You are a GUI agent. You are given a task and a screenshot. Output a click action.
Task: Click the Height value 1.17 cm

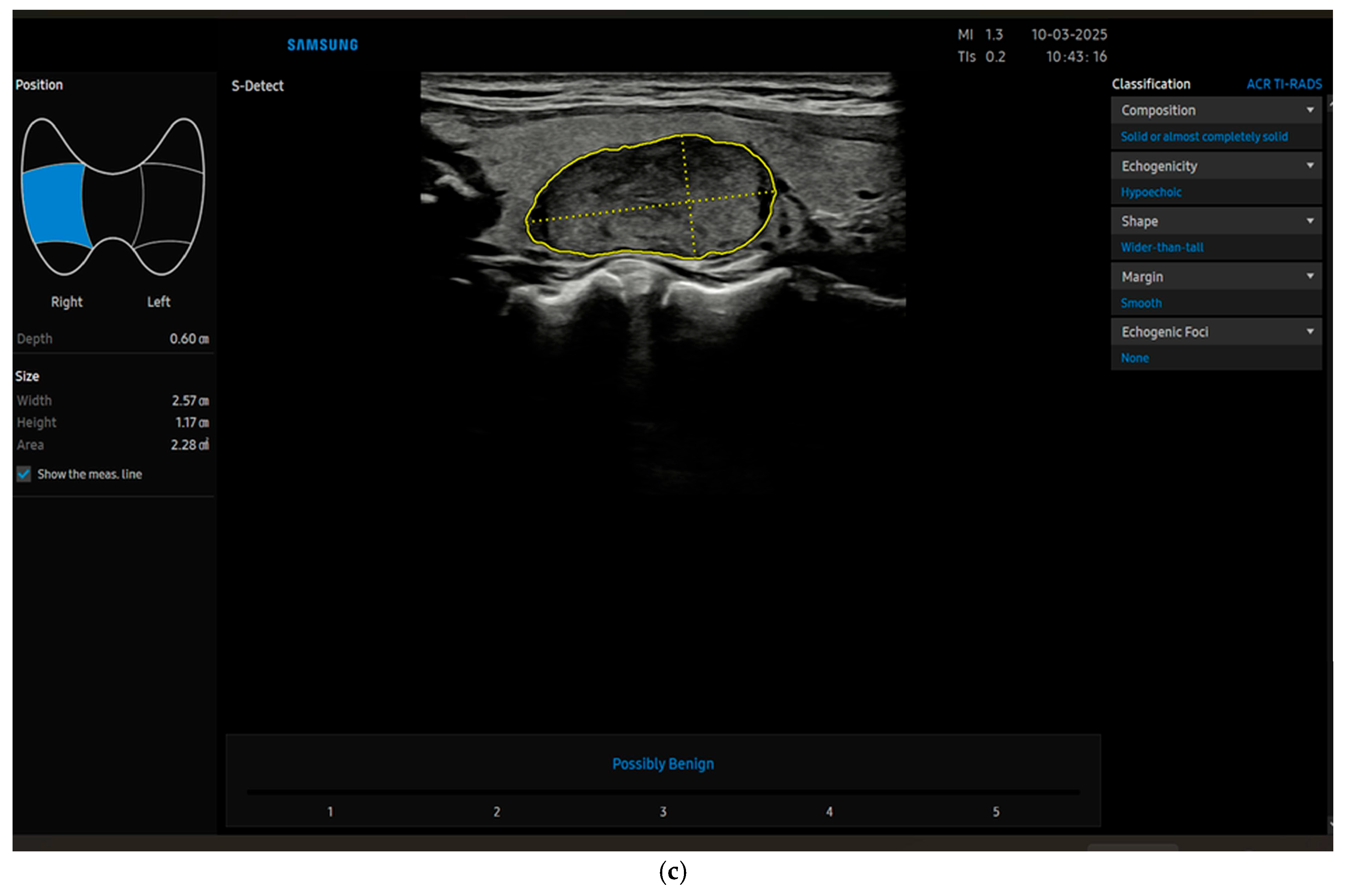[192, 422]
